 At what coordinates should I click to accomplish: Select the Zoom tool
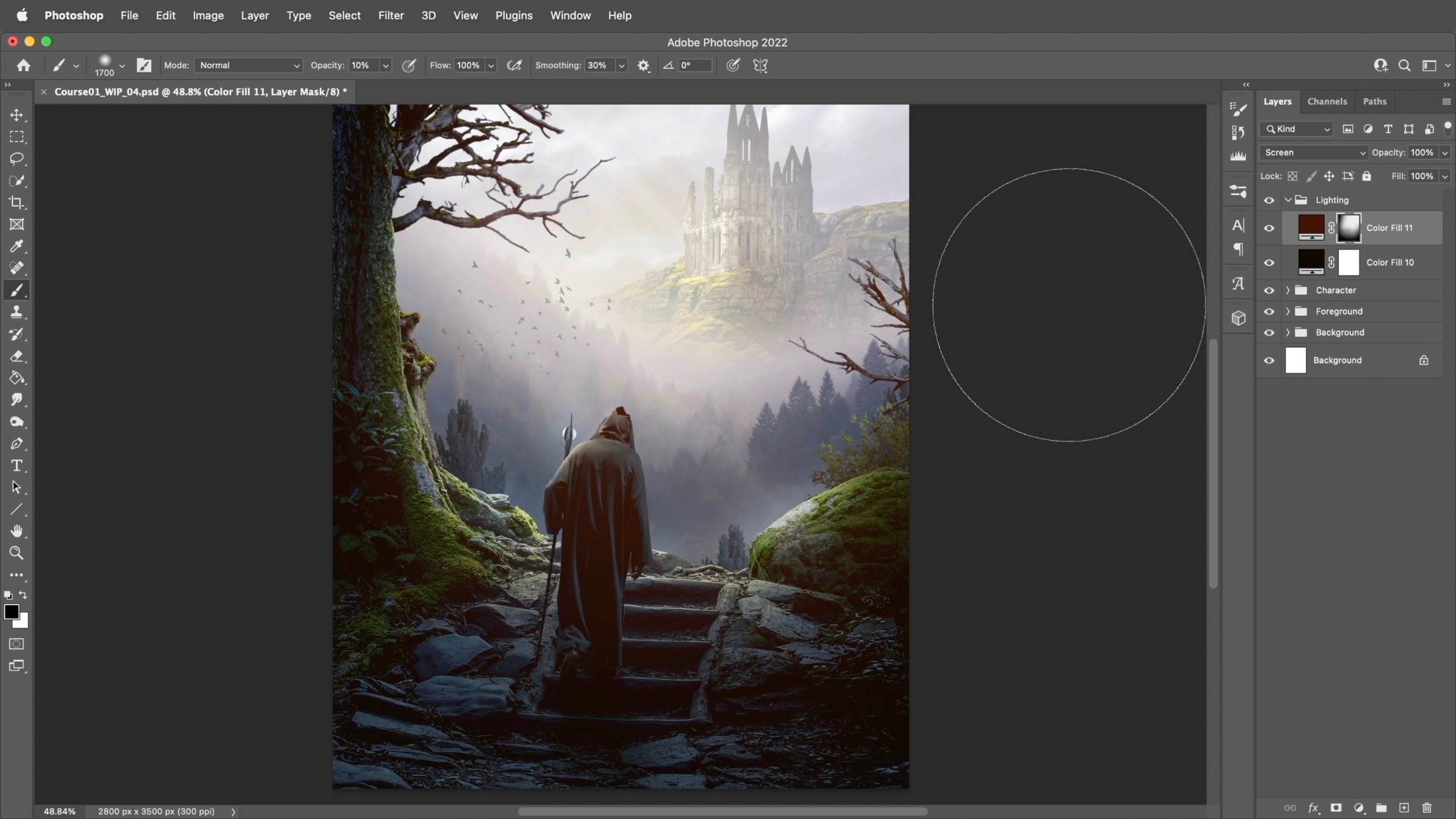[x=16, y=553]
